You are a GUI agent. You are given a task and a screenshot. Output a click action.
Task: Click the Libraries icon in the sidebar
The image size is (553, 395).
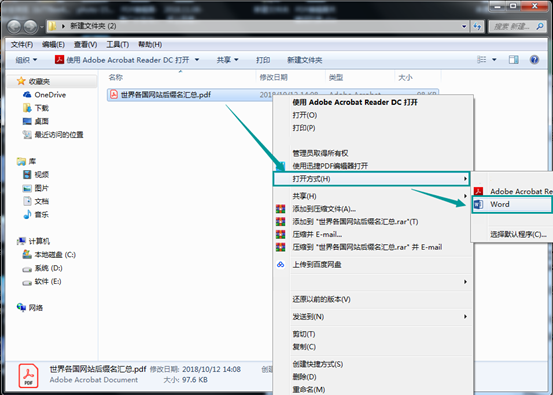coord(21,161)
